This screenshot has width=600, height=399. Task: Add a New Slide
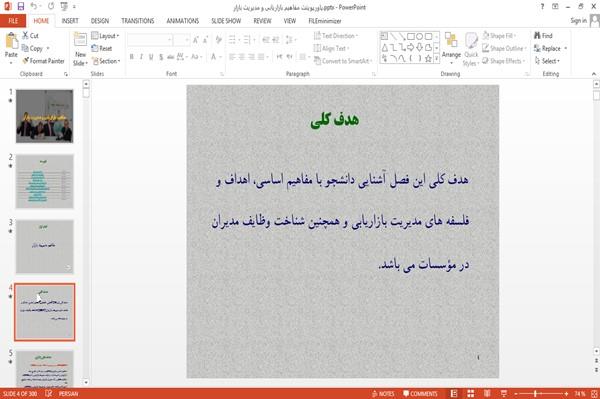[x=80, y=50]
